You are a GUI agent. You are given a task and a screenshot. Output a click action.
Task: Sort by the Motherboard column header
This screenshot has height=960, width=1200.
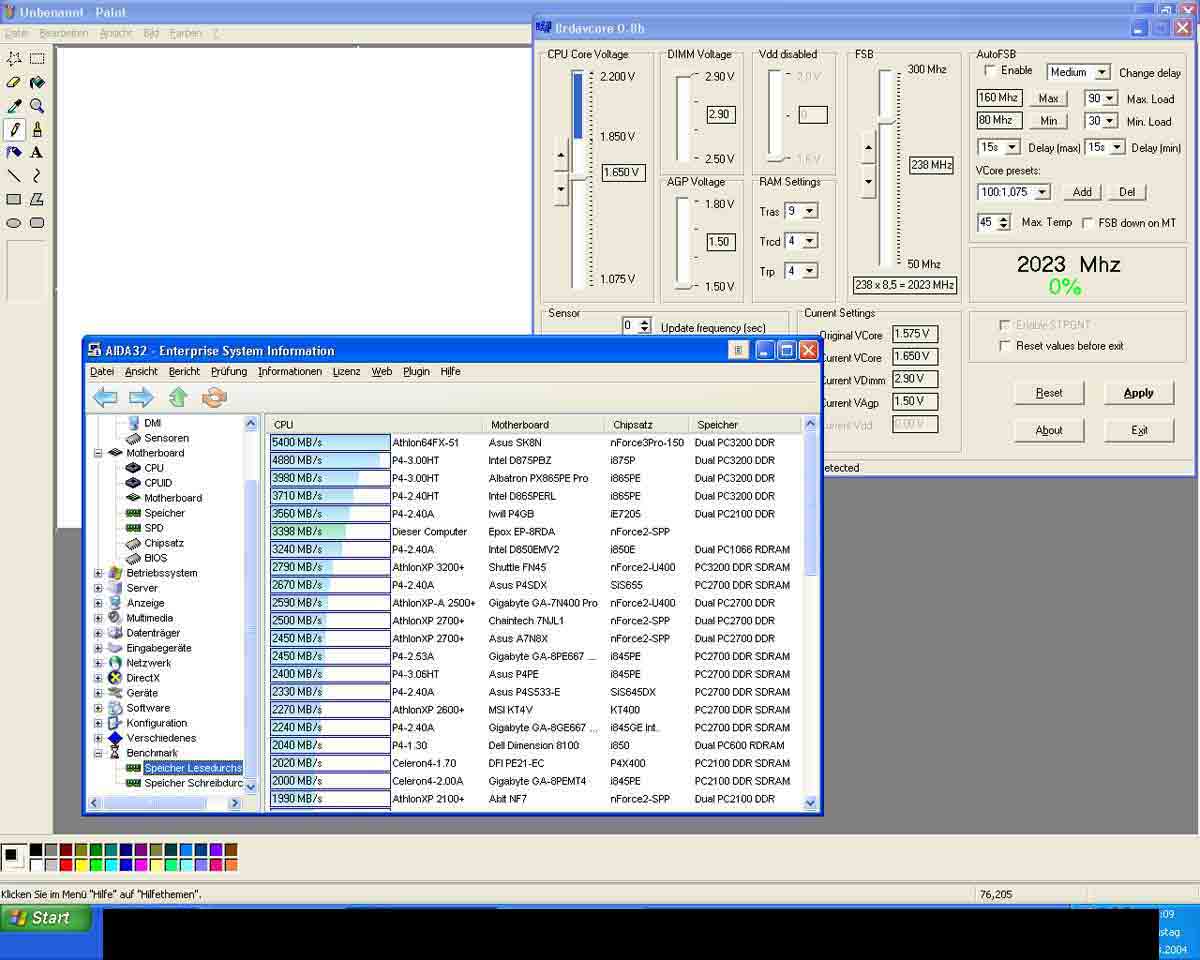[x=545, y=424]
